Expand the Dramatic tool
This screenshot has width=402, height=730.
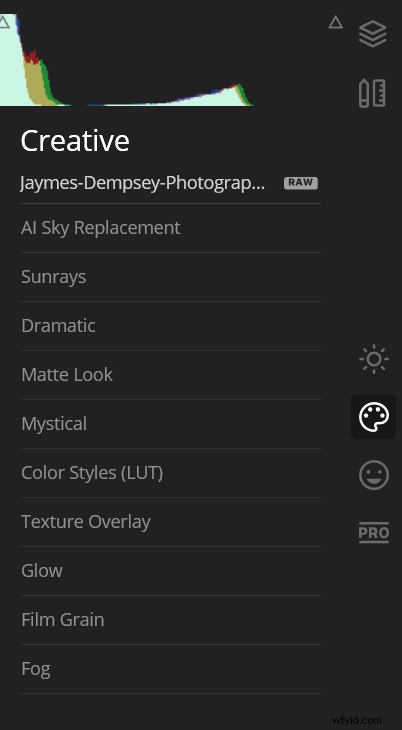pyautogui.click(x=170, y=326)
